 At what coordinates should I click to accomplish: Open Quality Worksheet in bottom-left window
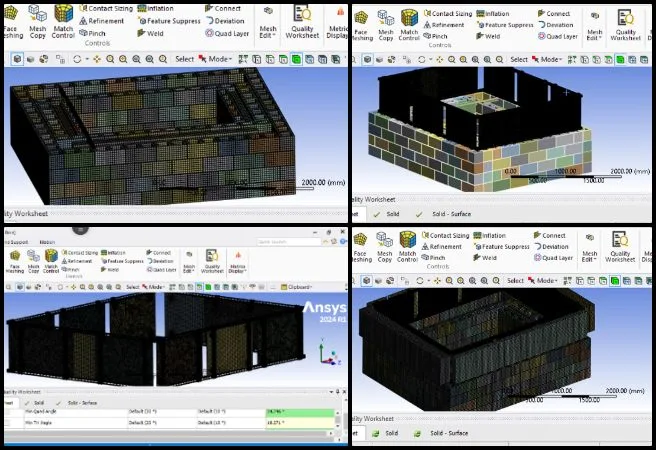(x=212, y=262)
